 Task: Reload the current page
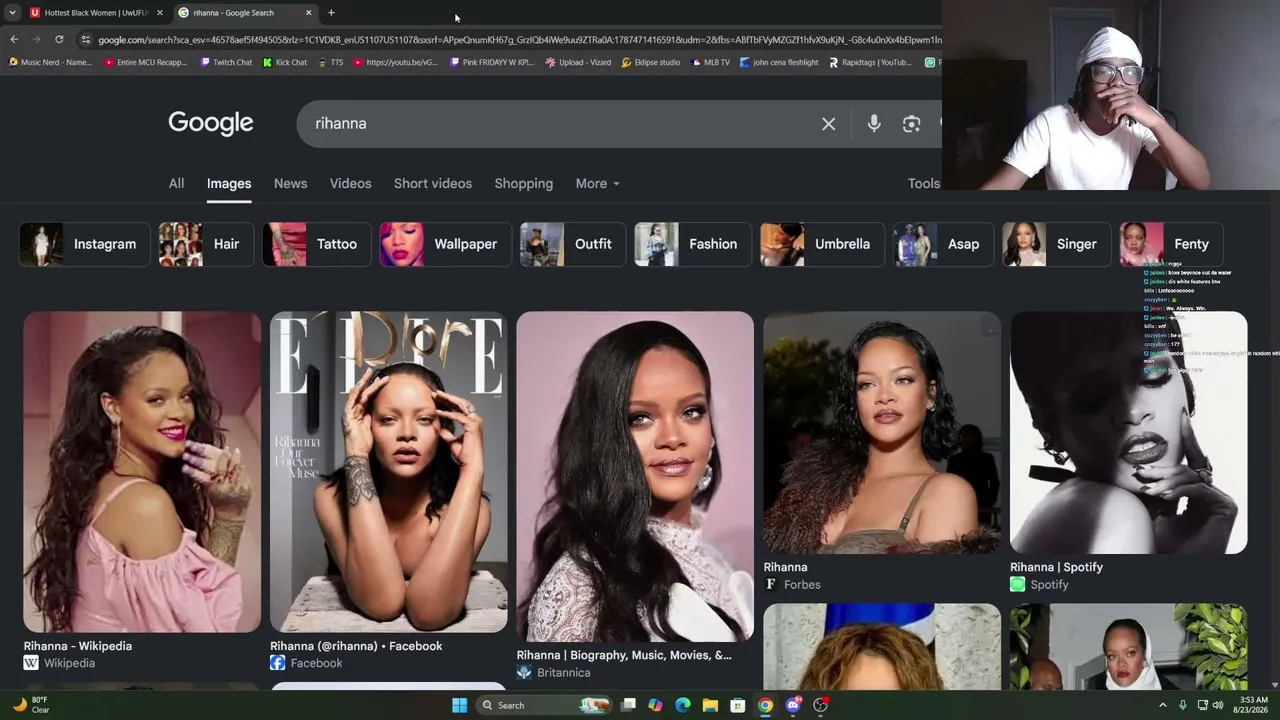pyautogui.click(x=59, y=40)
